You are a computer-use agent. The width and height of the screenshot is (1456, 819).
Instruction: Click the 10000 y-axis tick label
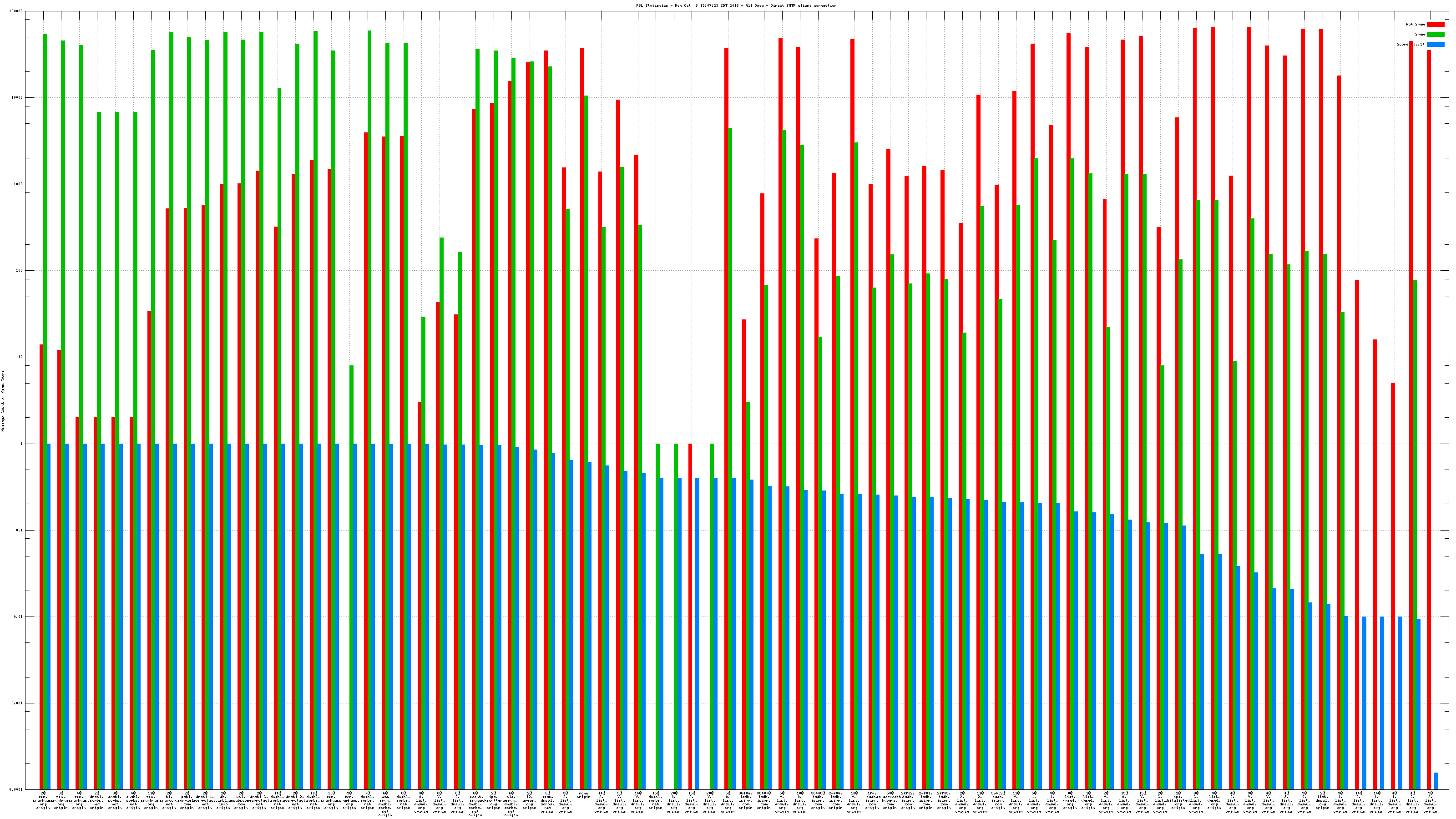(18, 98)
